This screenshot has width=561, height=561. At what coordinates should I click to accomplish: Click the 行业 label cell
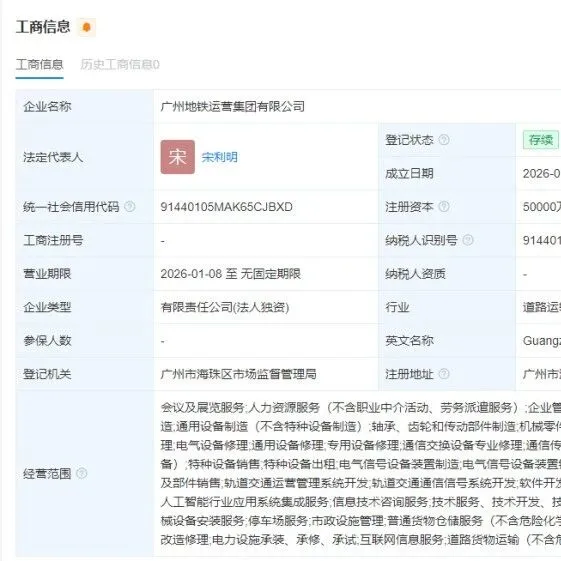click(x=447, y=307)
